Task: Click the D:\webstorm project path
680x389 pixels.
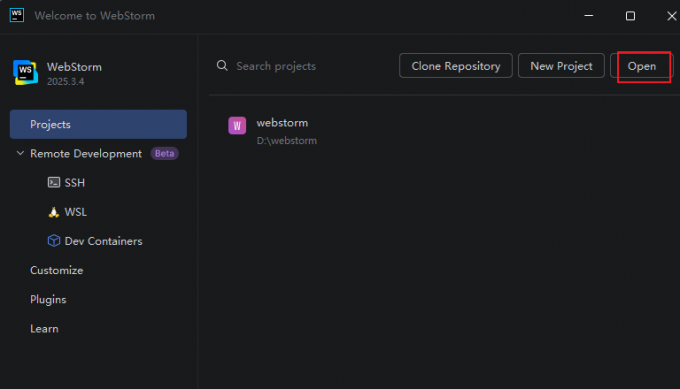Action: pos(287,141)
